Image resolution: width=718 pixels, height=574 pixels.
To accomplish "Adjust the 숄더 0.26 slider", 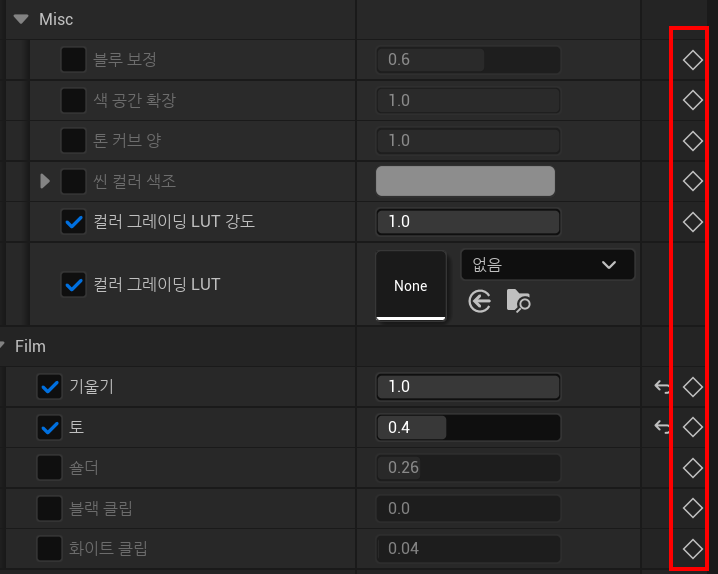I will 468,467.
